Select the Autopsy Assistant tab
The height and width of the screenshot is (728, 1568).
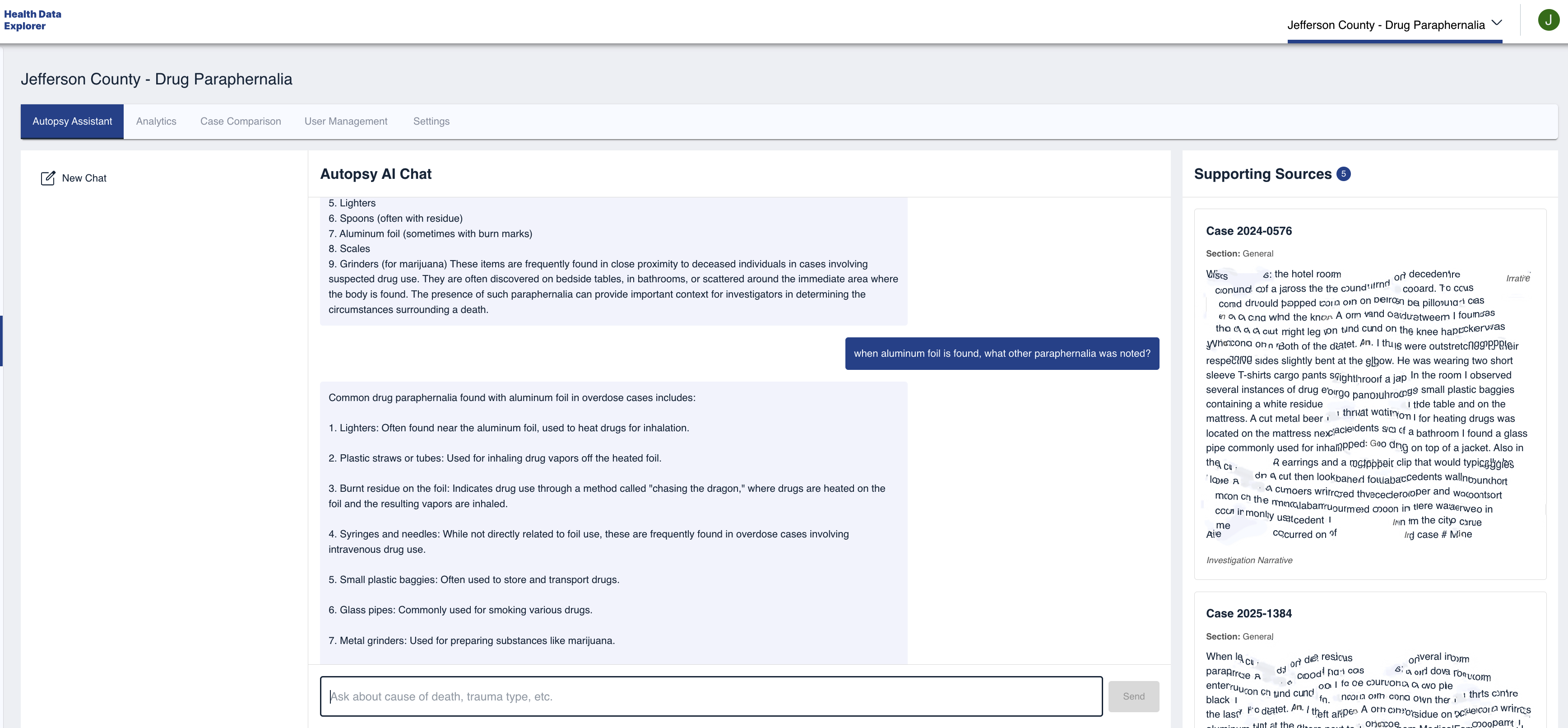point(72,121)
